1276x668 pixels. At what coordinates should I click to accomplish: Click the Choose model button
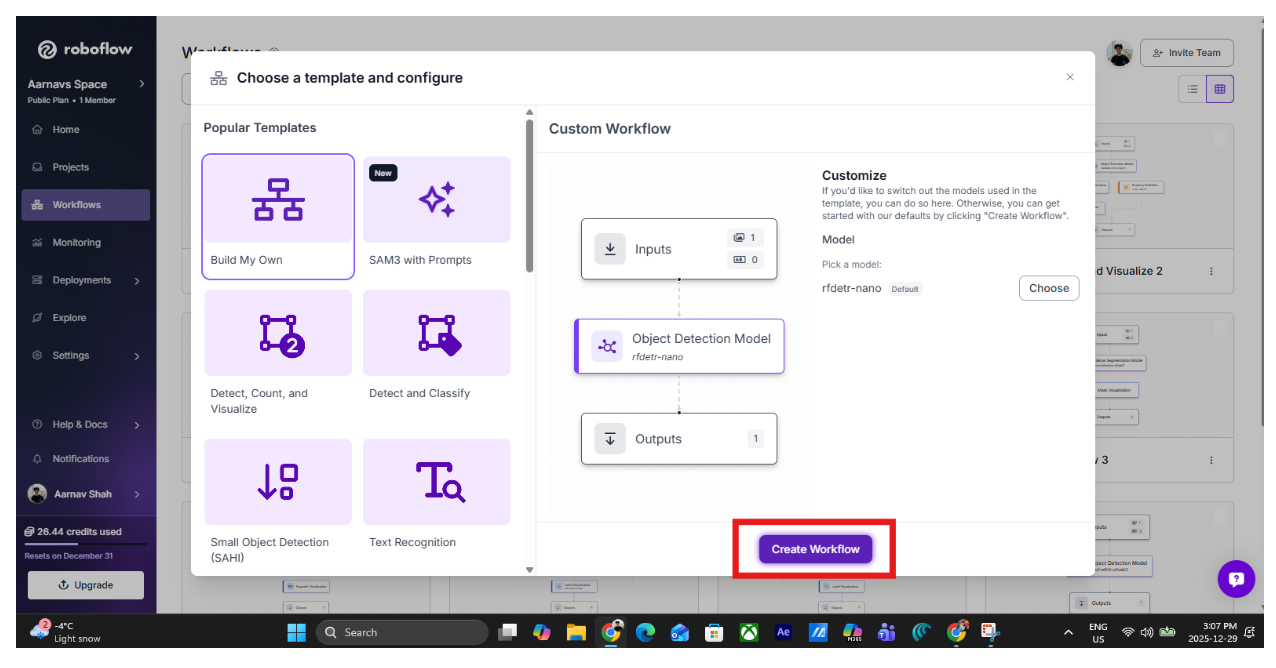click(x=1049, y=288)
